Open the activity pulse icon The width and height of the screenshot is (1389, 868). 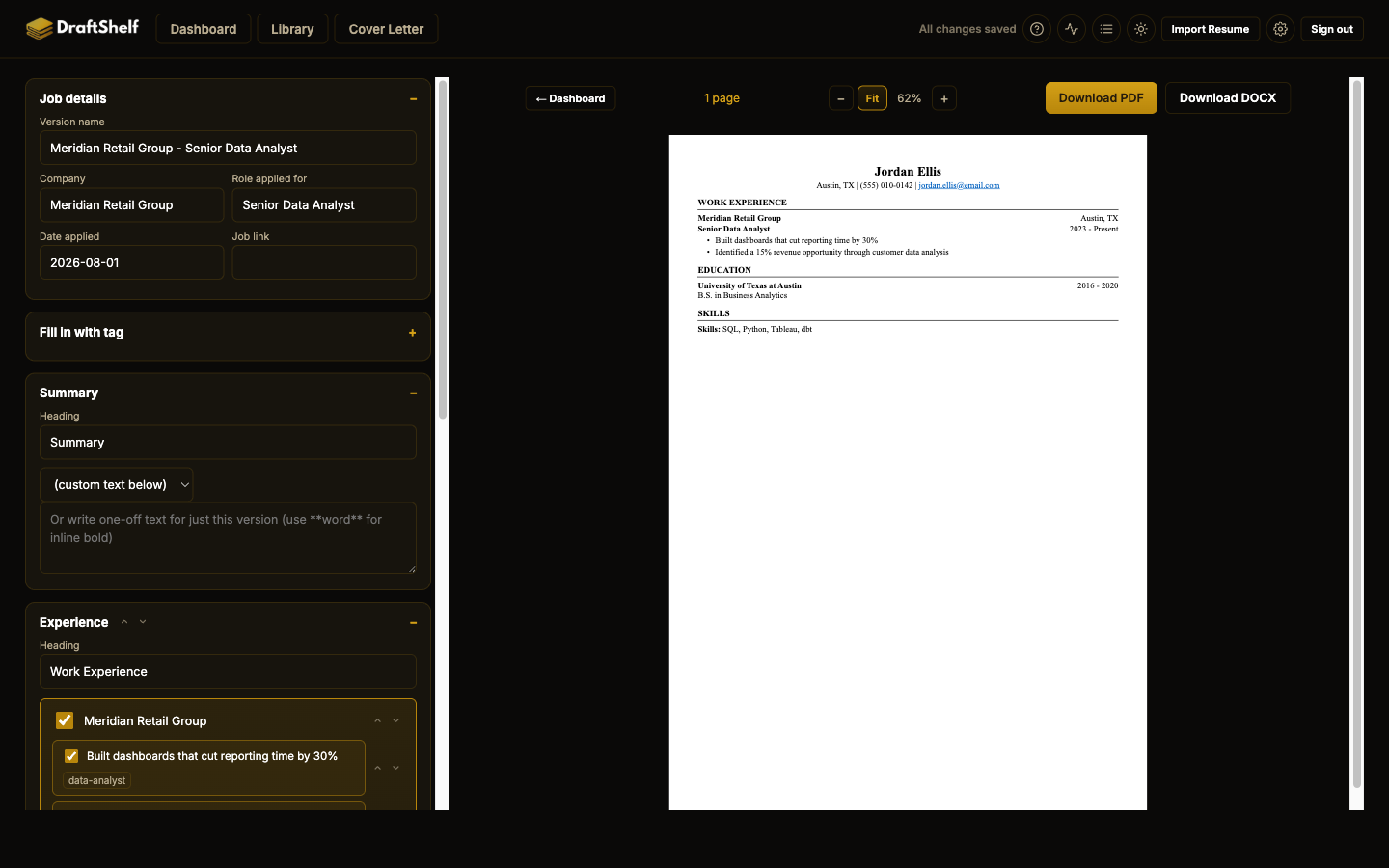1072,29
